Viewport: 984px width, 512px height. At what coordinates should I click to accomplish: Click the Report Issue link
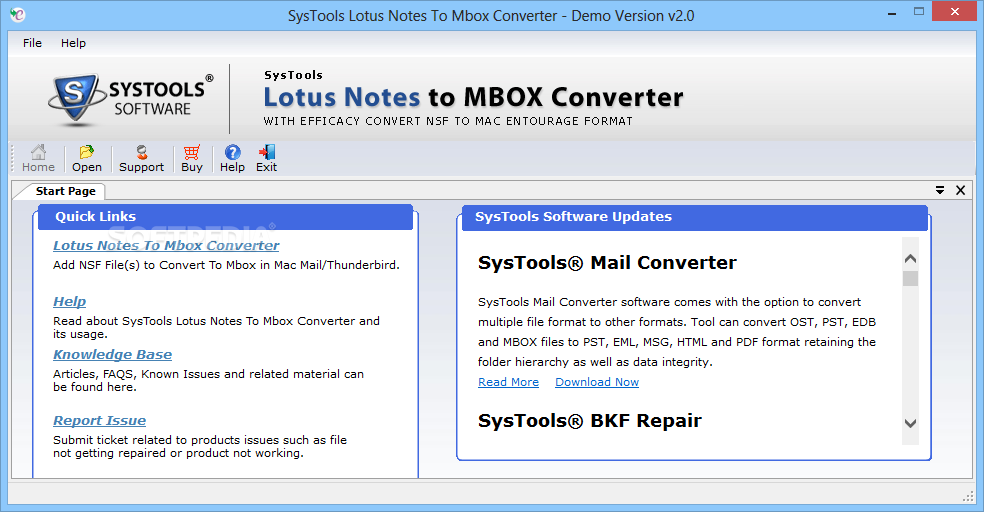[x=99, y=420]
